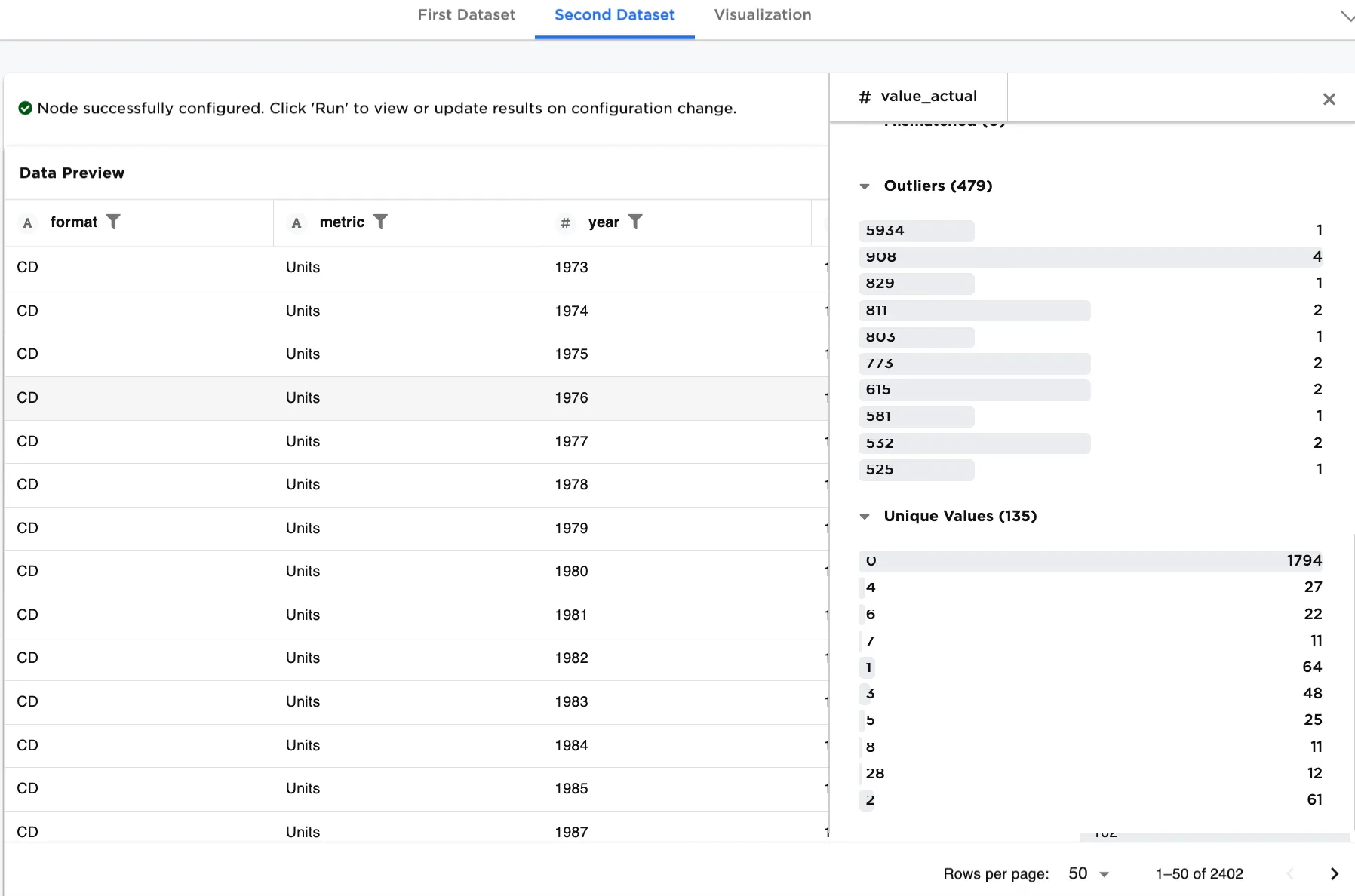This screenshot has width=1355, height=896.
Task: Collapse the Outliers (479) section
Action: pos(865,186)
